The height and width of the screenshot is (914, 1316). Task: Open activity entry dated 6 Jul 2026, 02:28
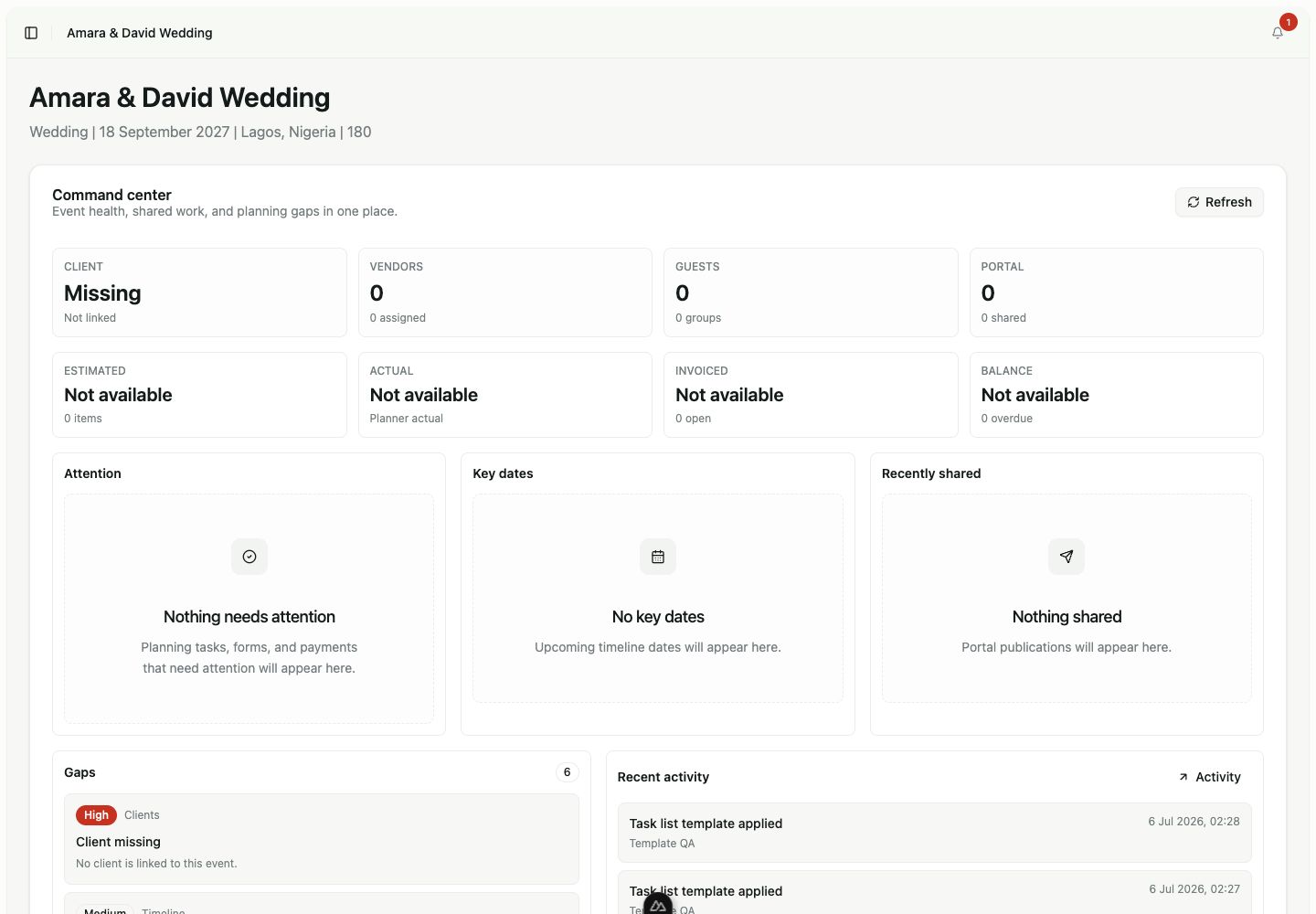tap(935, 833)
